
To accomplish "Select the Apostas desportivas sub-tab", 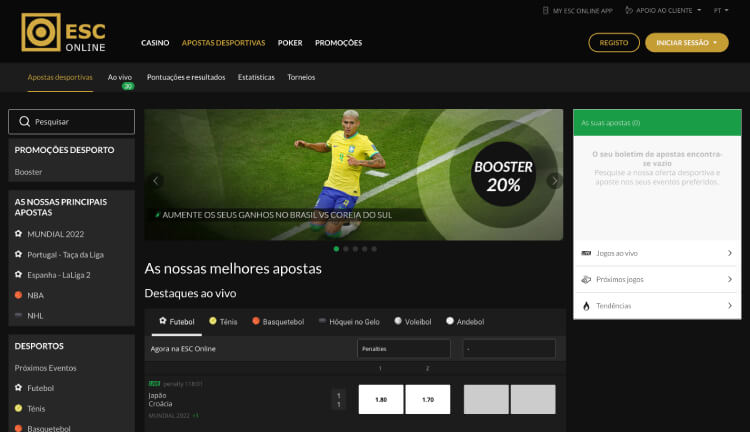I will pos(60,77).
